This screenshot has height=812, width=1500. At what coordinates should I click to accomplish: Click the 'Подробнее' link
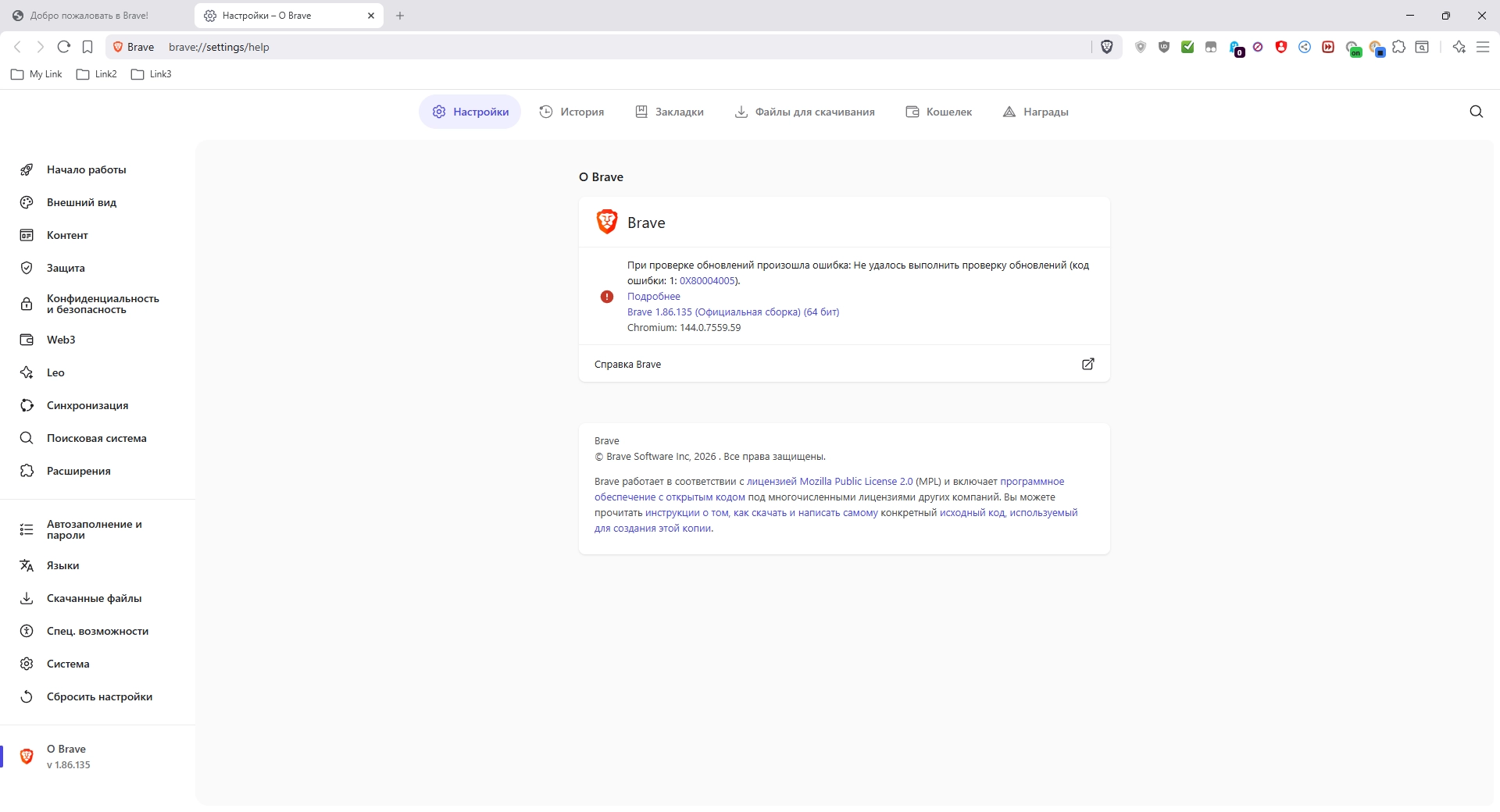click(654, 297)
